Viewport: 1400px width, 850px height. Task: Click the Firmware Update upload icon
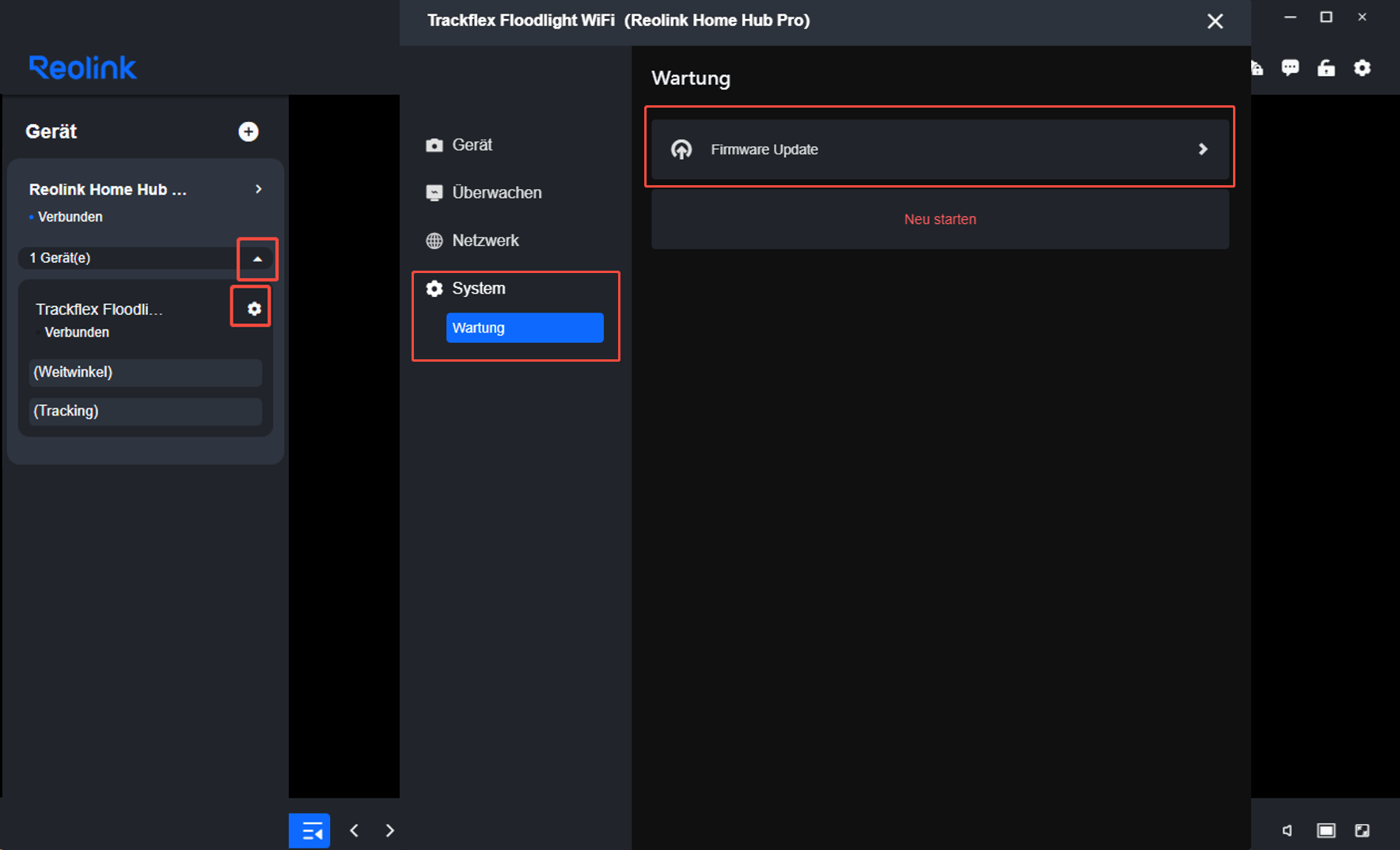[x=681, y=150]
